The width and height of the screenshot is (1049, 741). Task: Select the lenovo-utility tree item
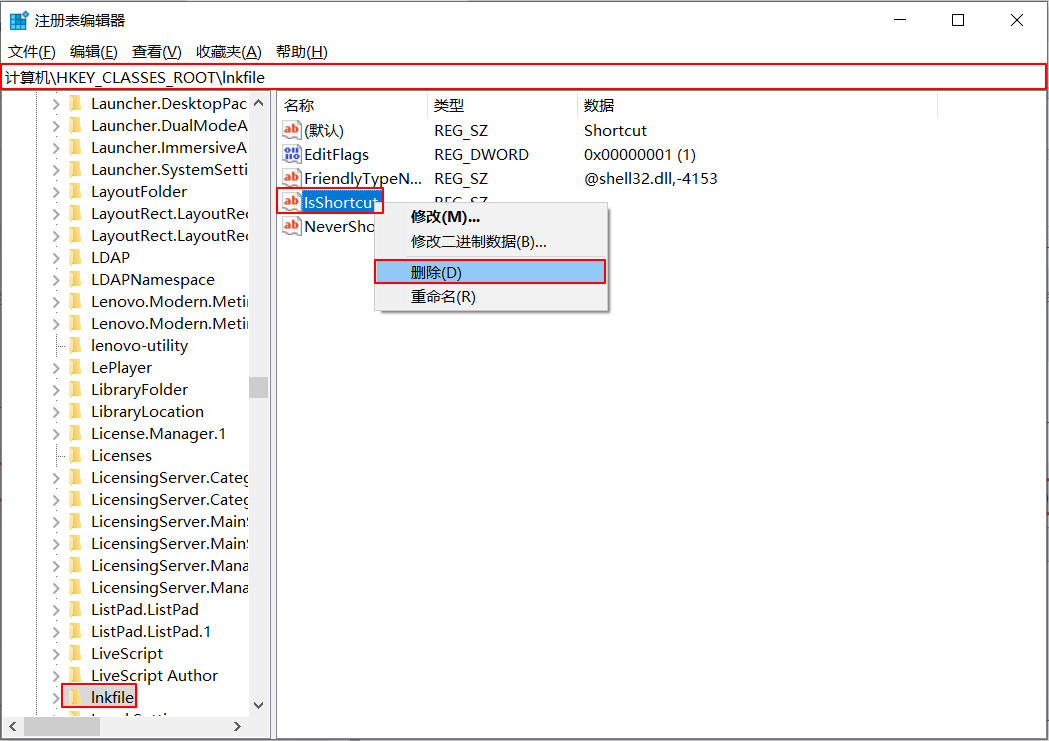(139, 345)
